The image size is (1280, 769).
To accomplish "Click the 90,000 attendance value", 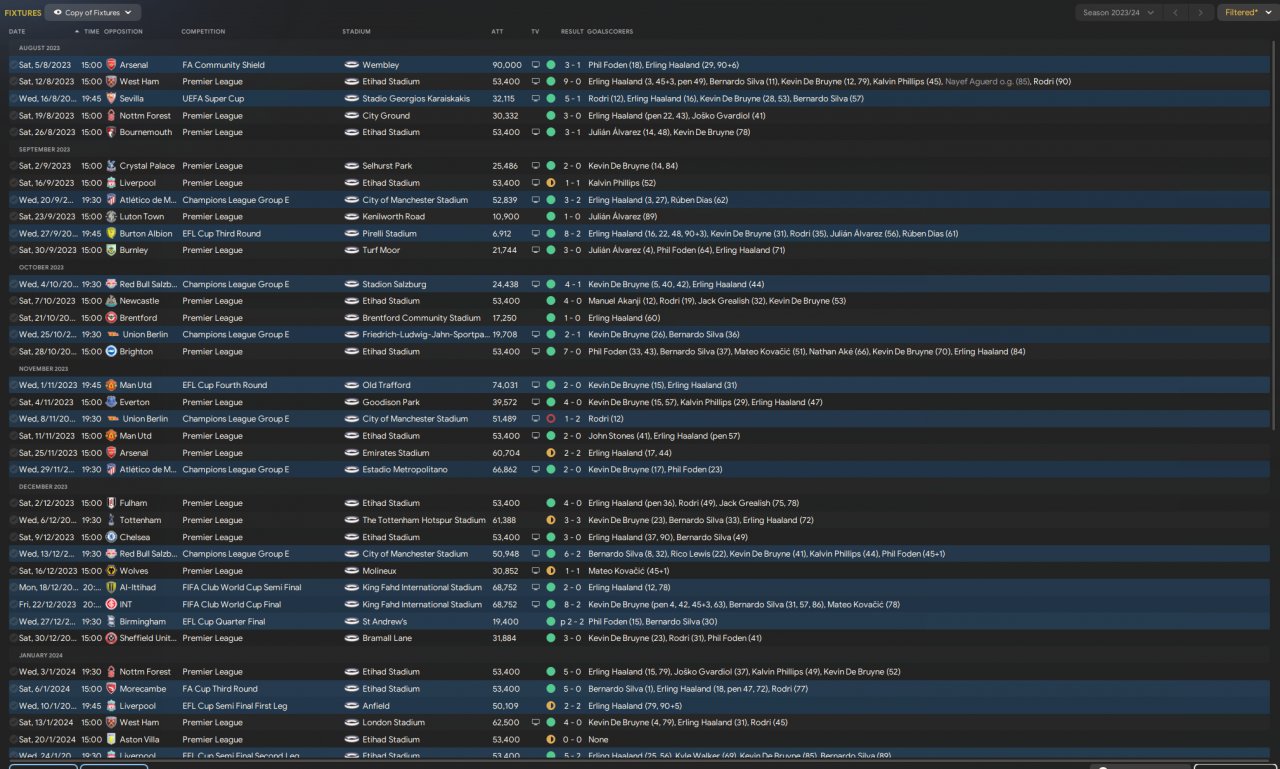I will coord(507,65).
